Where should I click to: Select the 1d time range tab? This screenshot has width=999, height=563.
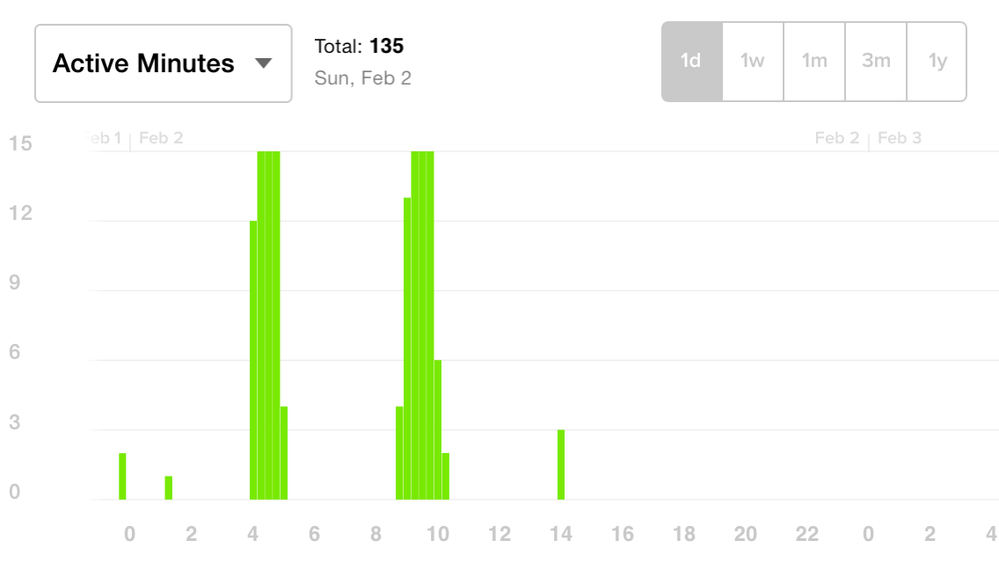[692, 61]
